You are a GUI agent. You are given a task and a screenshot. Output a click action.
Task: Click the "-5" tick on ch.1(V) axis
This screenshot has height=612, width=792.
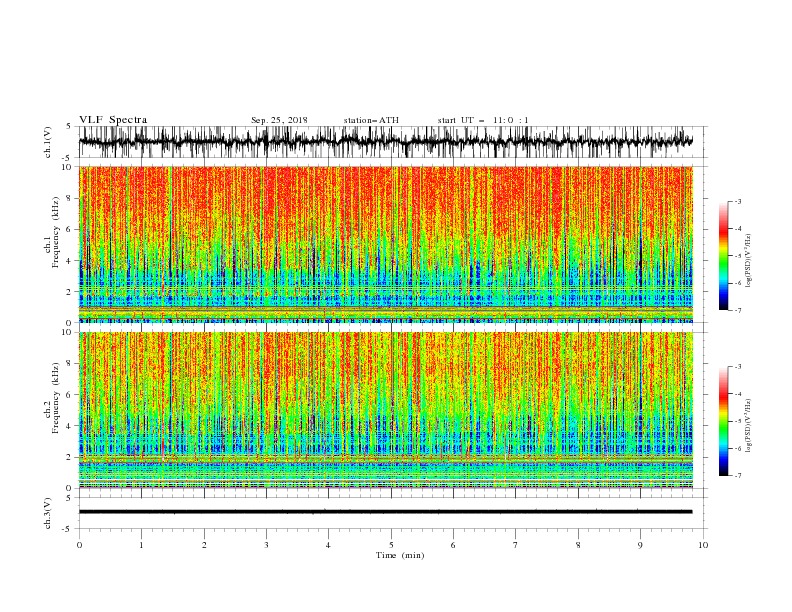click(68, 158)
